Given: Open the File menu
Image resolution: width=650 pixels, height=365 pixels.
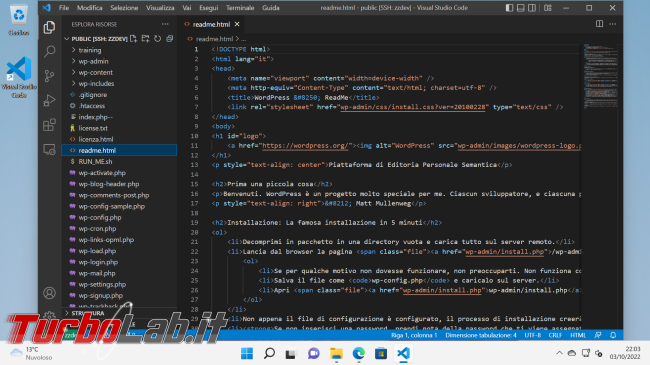Looking at the screenshot, I should tap(64, 8).
